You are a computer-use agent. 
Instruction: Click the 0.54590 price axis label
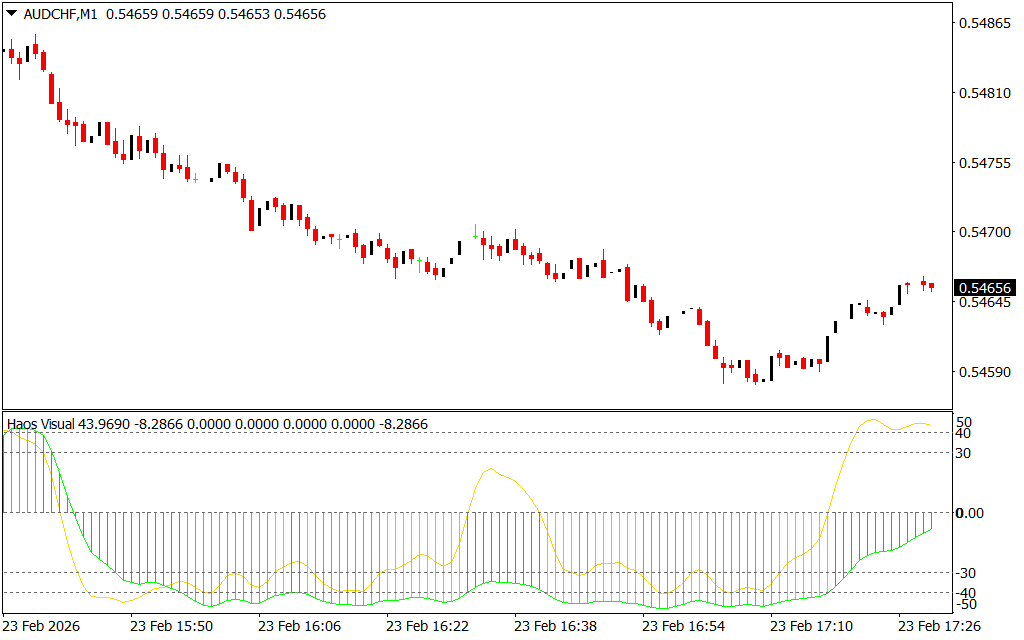tap(984, 372)
